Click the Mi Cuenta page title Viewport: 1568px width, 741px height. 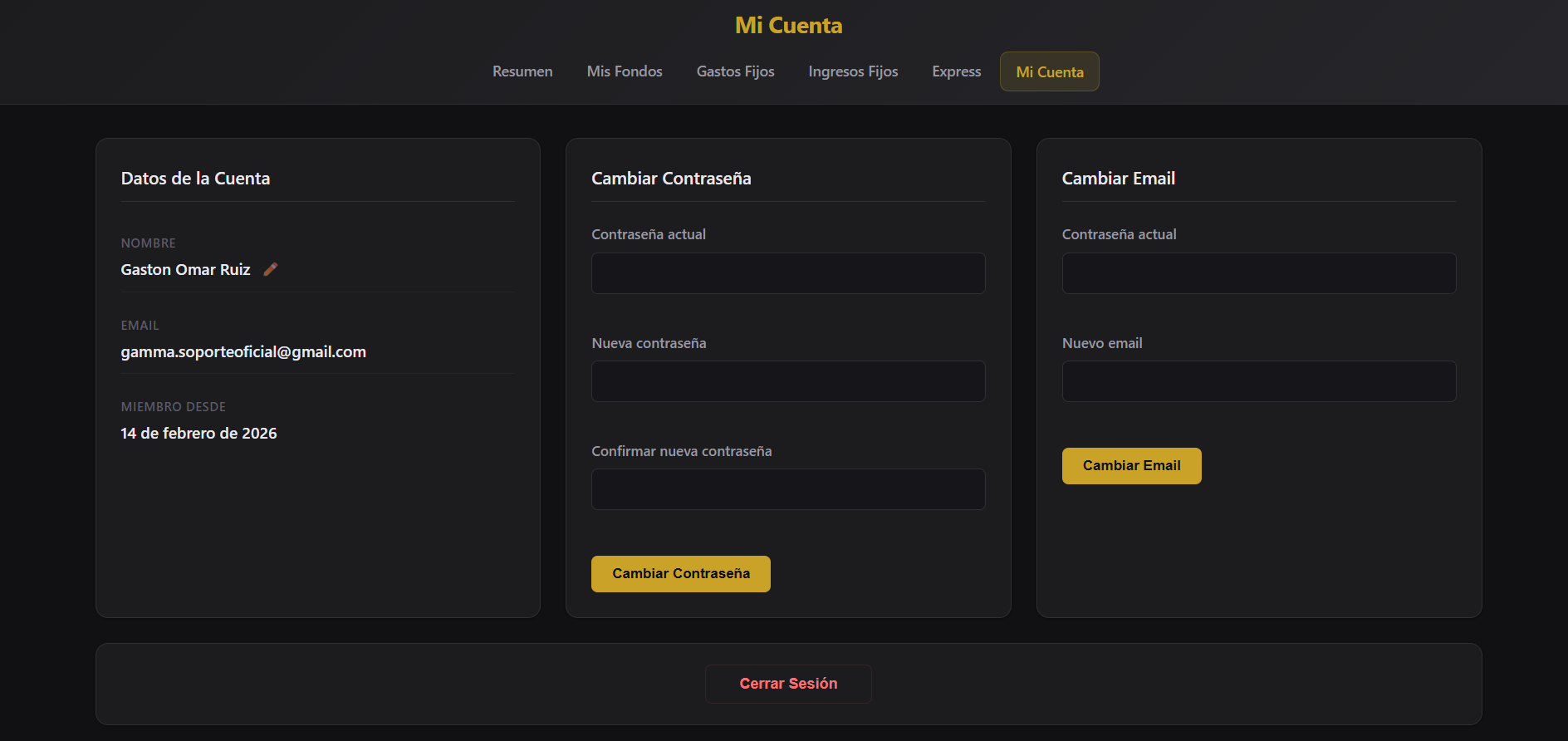click(x=788, y=26)
